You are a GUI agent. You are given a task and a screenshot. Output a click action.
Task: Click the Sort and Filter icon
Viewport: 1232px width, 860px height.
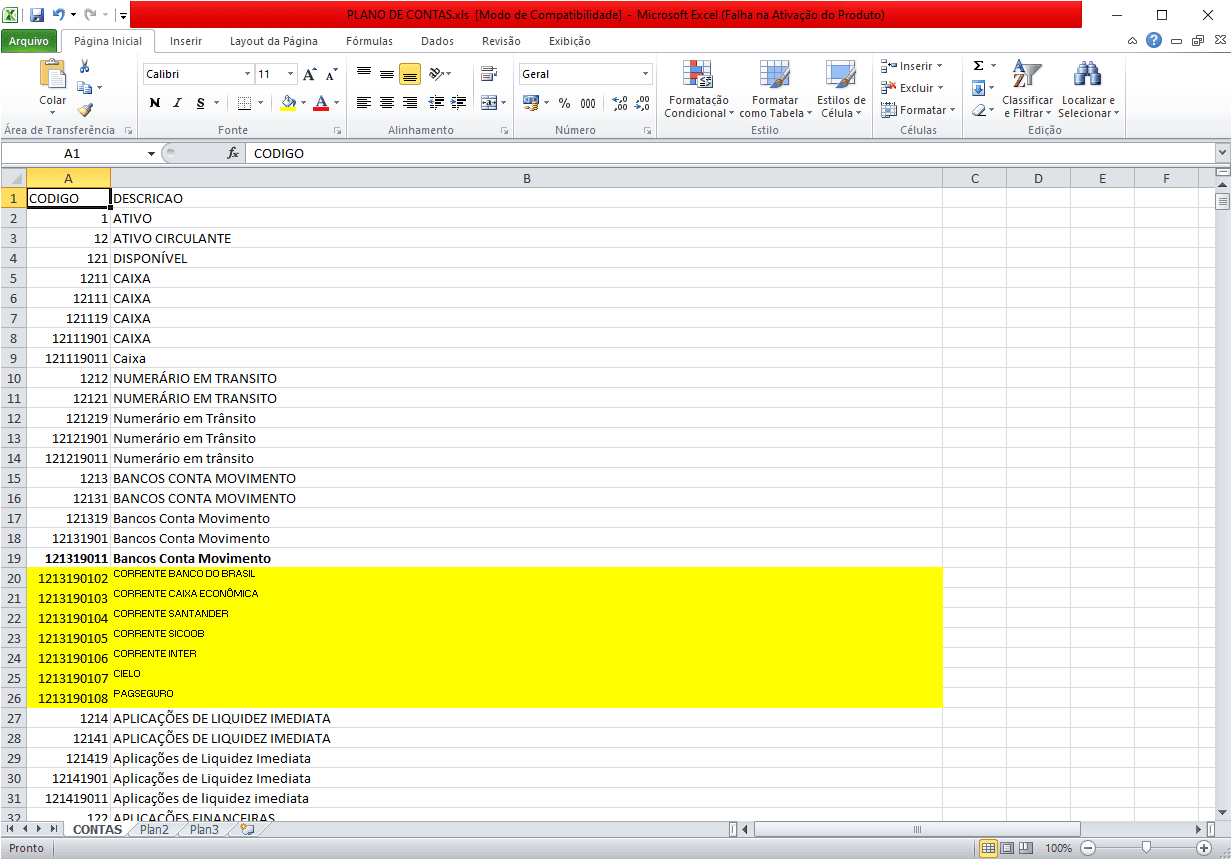[1026, 76]
